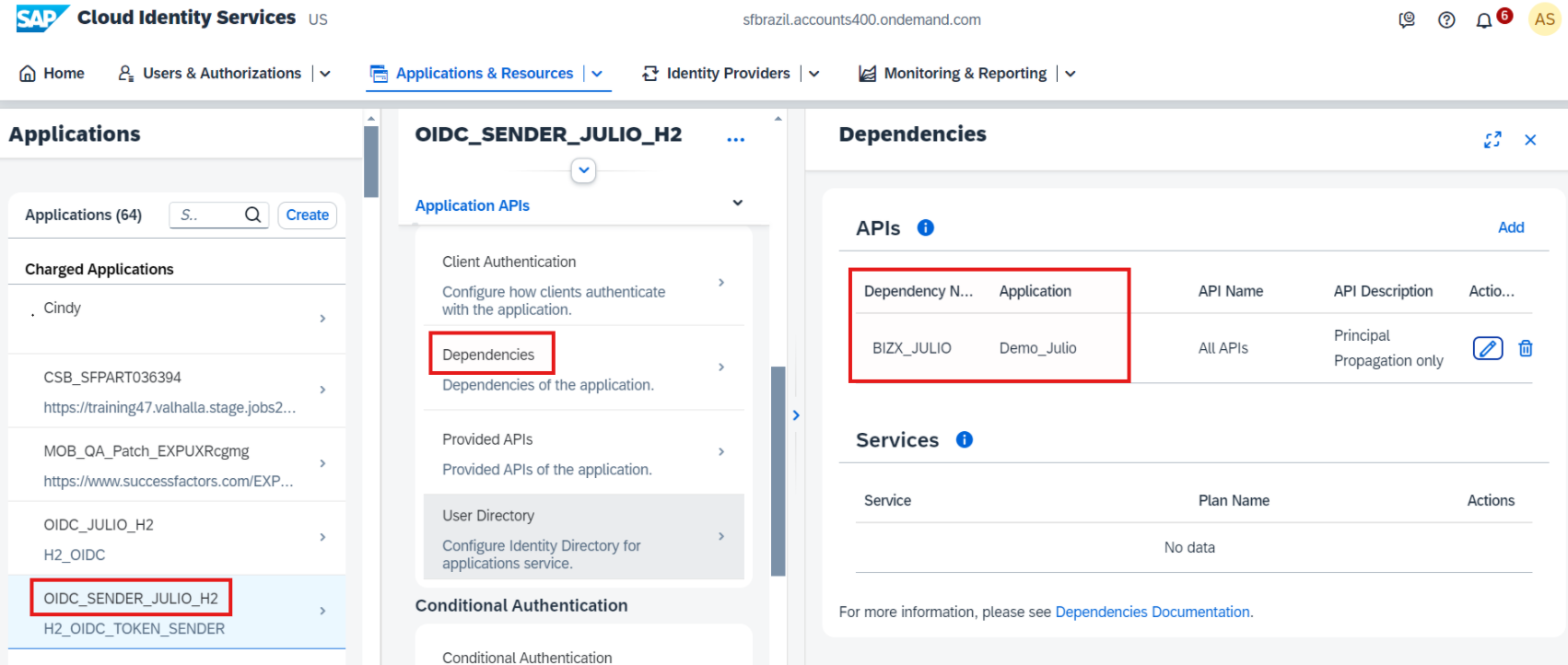Open the AS user avatar
The height and width of the screenshot is (665, 1568).
1545,19
